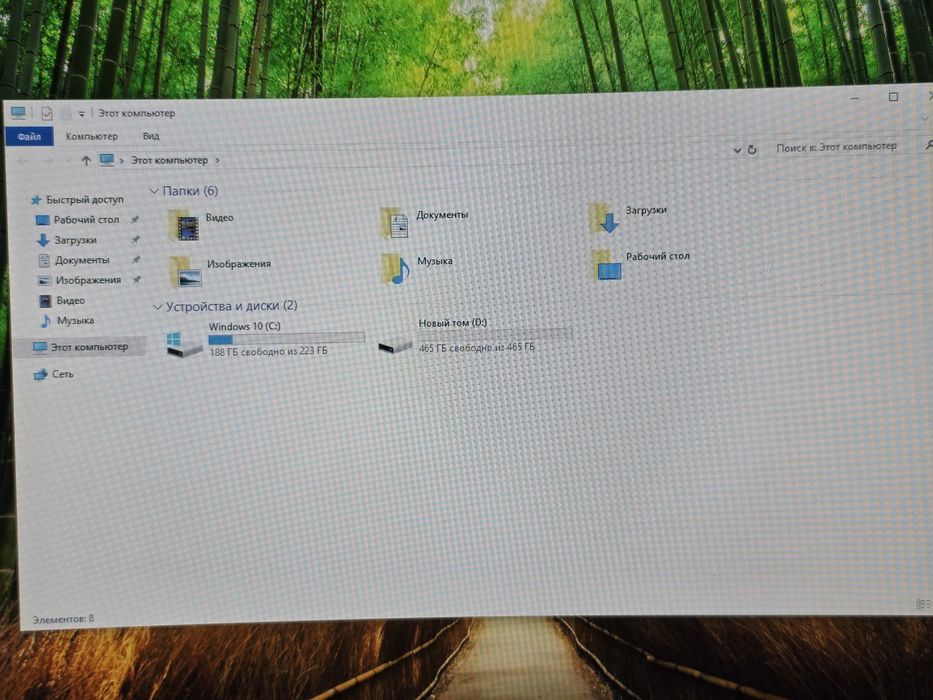Click Этот компьютер in address bar path
The width and height of the screenshot is (933, 700).
(169, 160)
